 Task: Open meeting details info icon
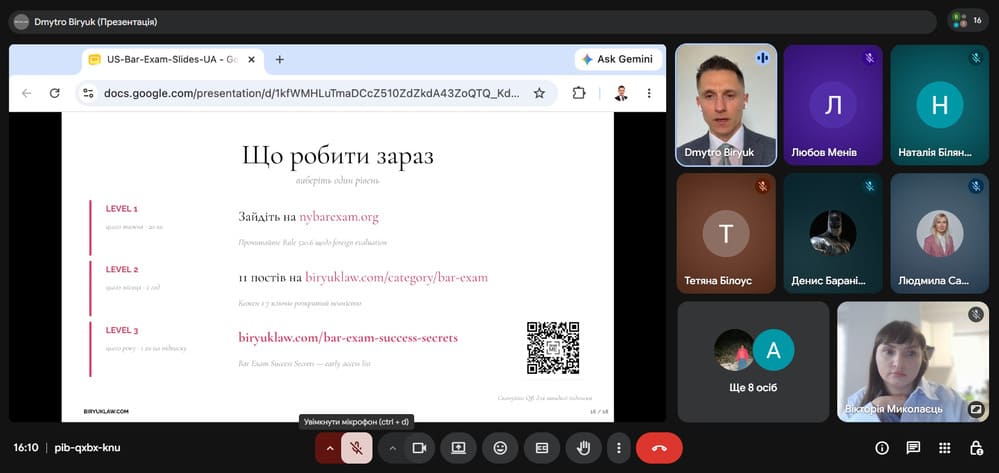coord(882,448)
